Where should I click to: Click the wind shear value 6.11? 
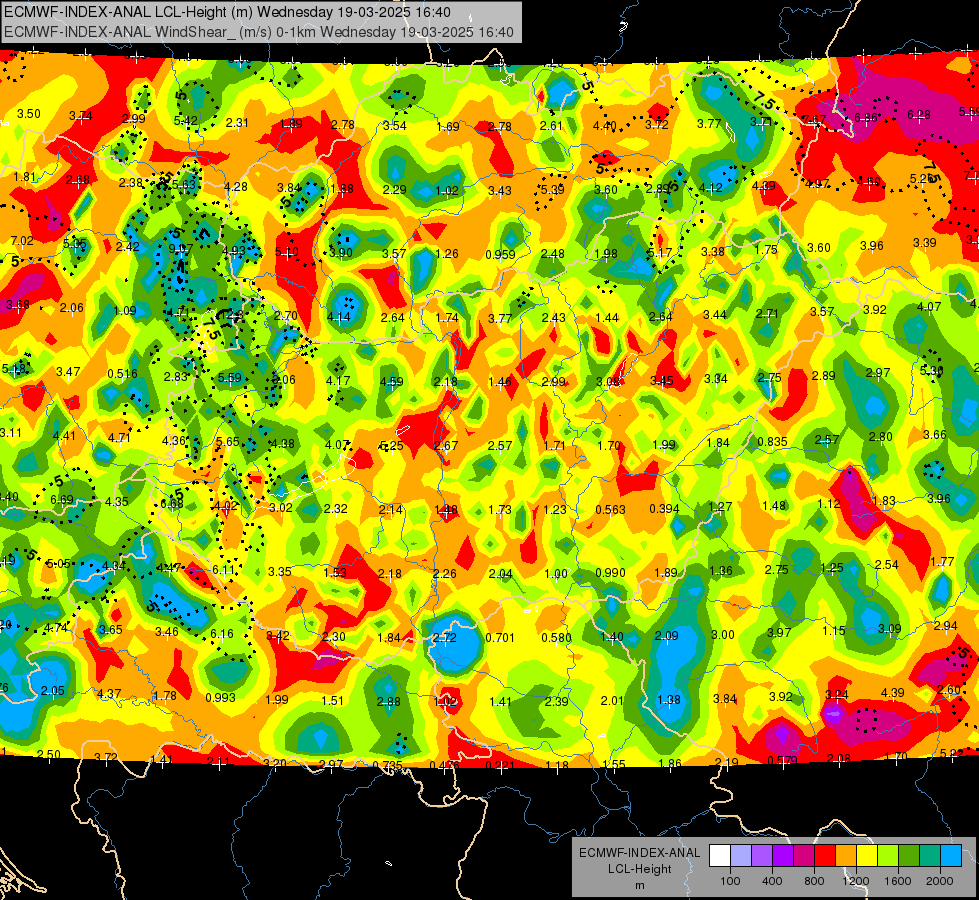point(224,569)
